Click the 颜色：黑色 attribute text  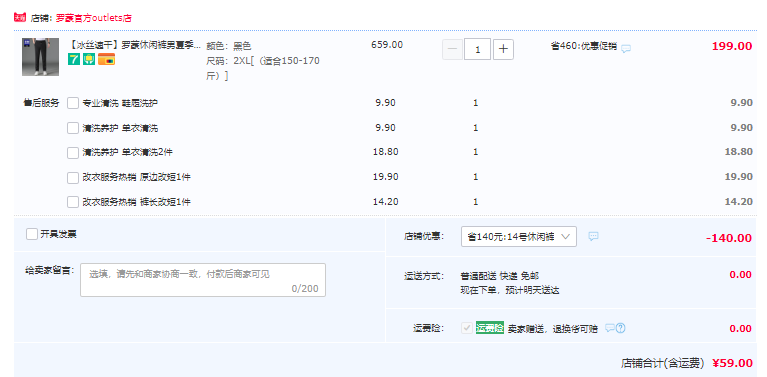click(229, 46)
